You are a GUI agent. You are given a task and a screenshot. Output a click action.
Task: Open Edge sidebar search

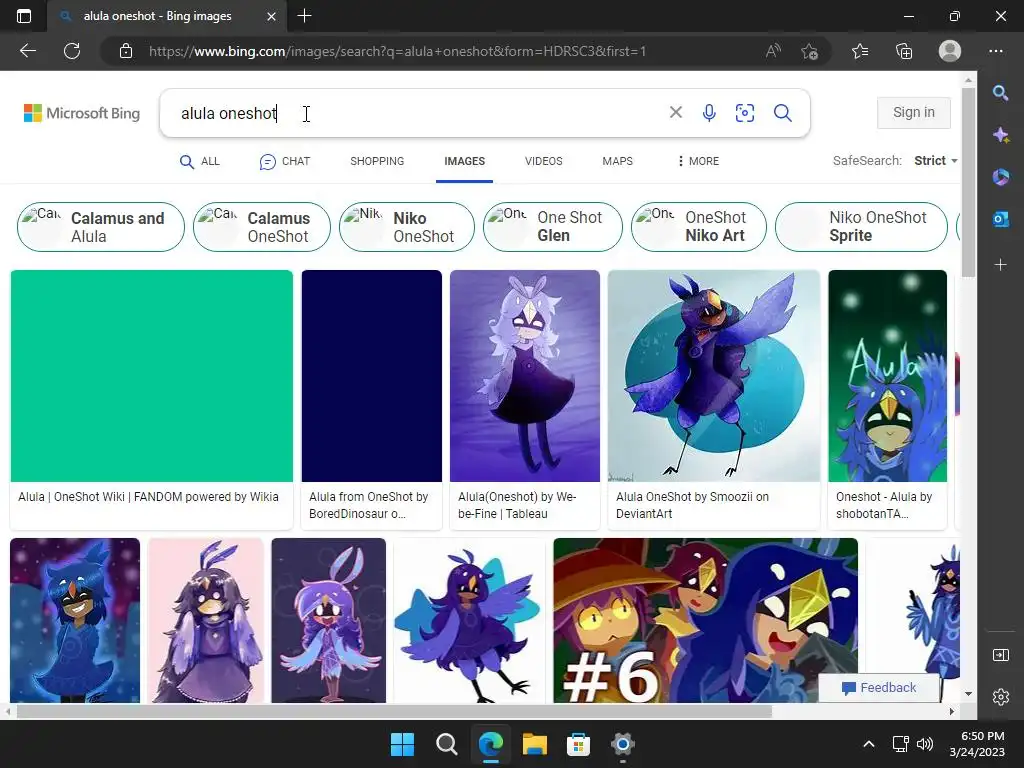[1000, 92]
